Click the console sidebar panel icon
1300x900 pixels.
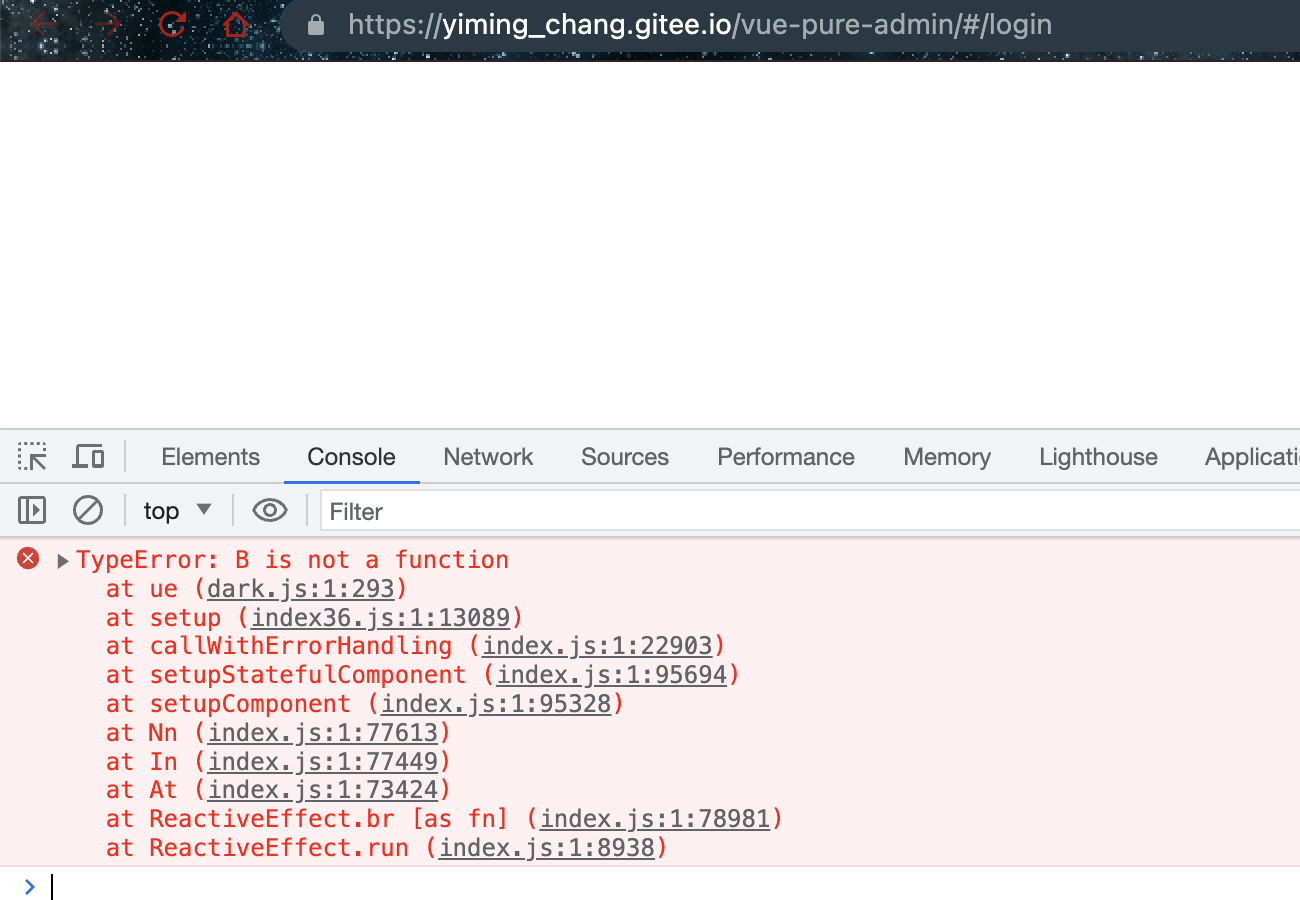[x=31, y=510]
